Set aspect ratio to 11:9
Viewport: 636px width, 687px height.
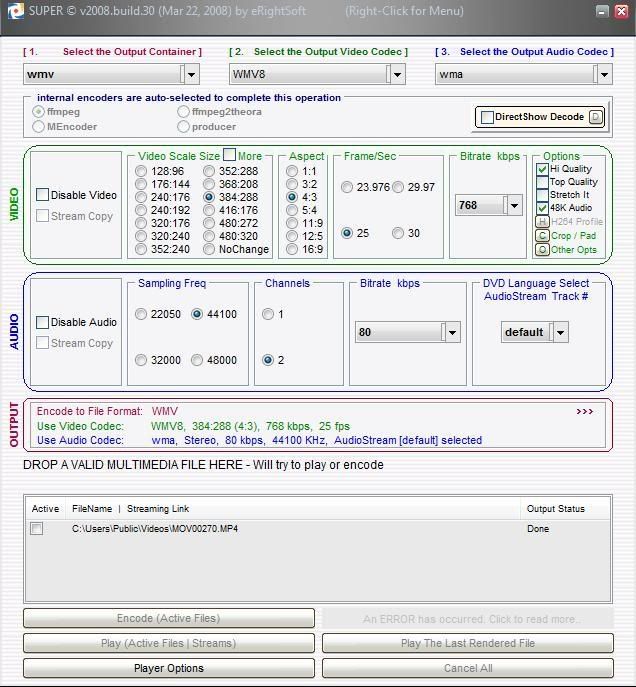[292, 223]
